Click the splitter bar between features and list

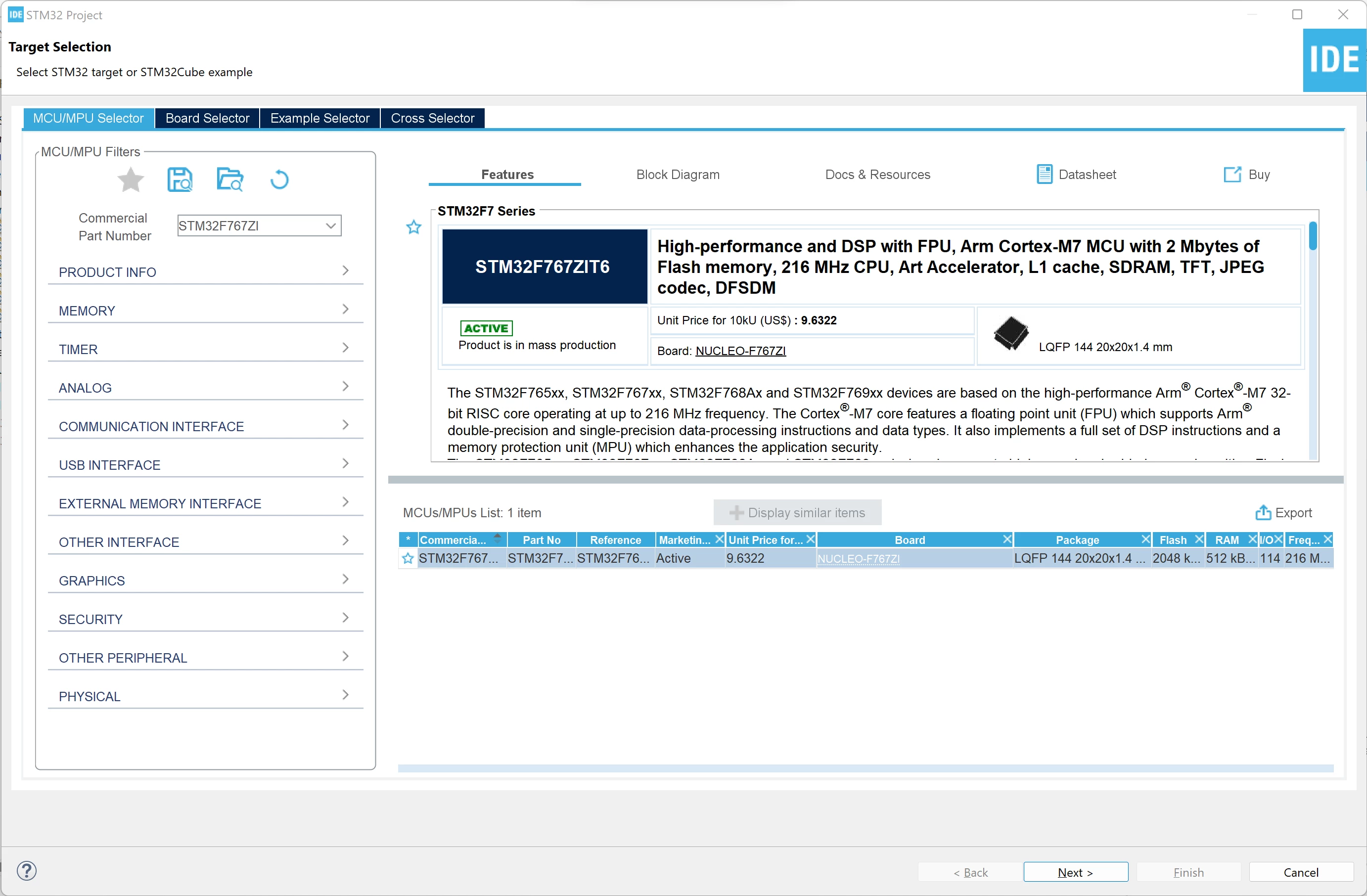(865, 480)
